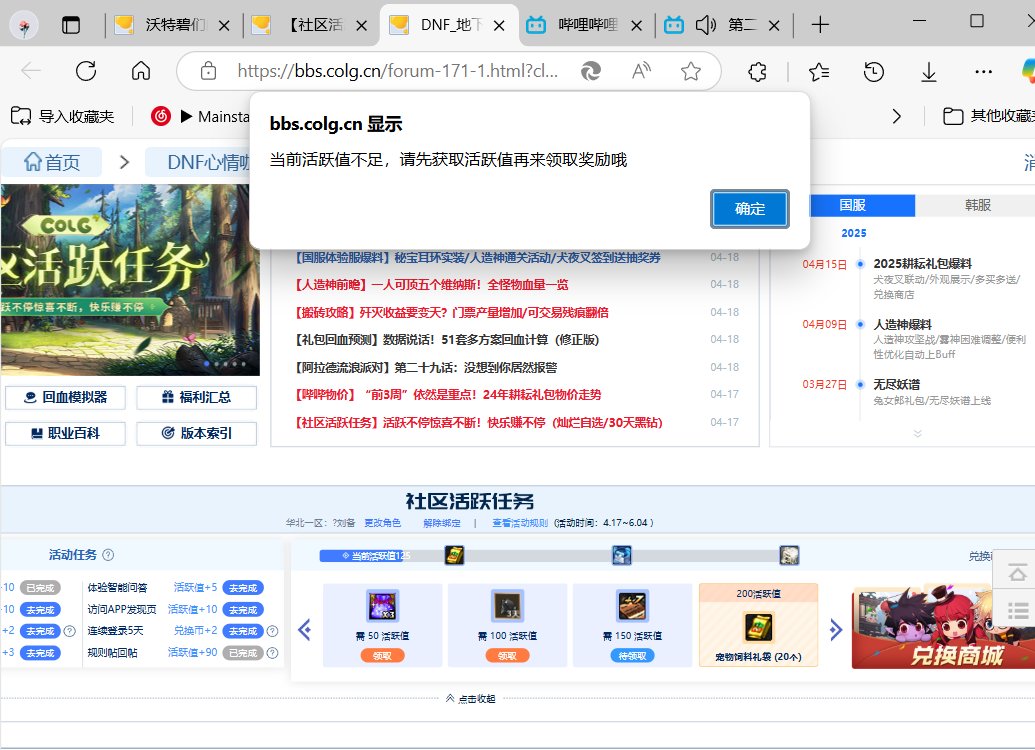Click 去完成 for 连续登录5天
The width and height of the screenshot is (1035, 750).
[243, 631]
